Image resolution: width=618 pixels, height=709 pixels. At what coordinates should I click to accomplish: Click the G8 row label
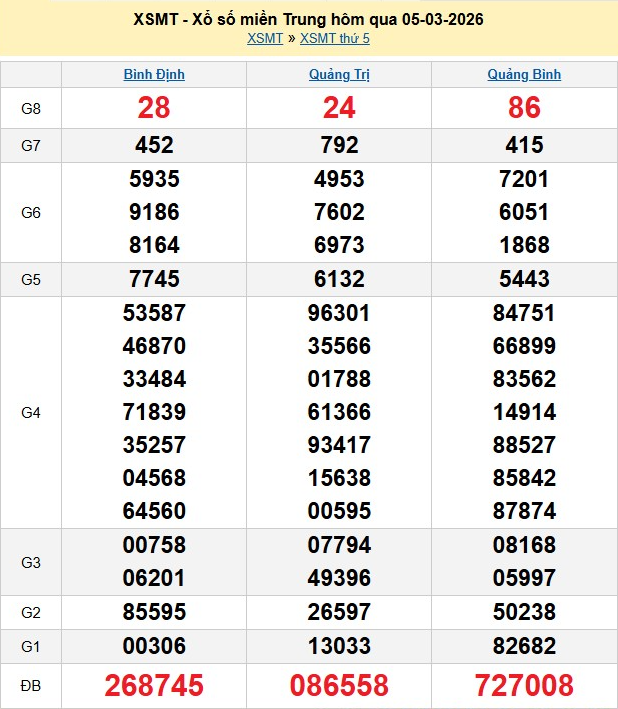[31, 108]
